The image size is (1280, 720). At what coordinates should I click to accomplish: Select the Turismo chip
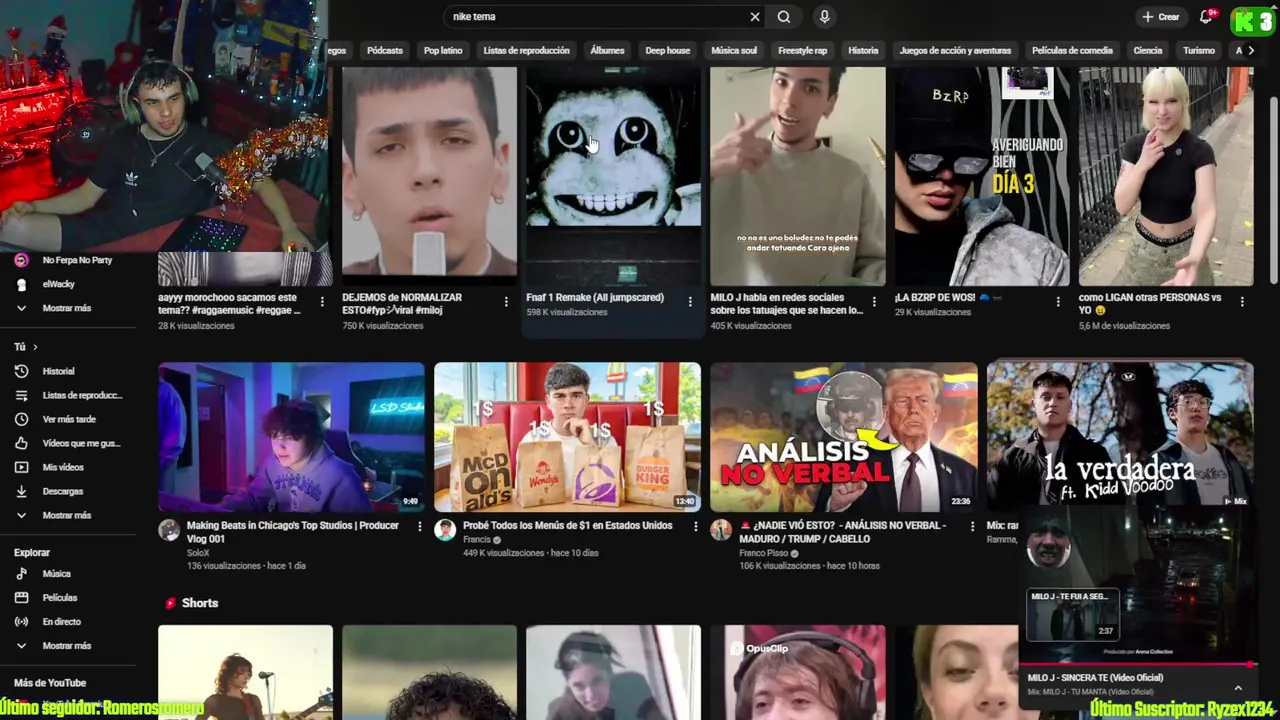click(1199, 50)
